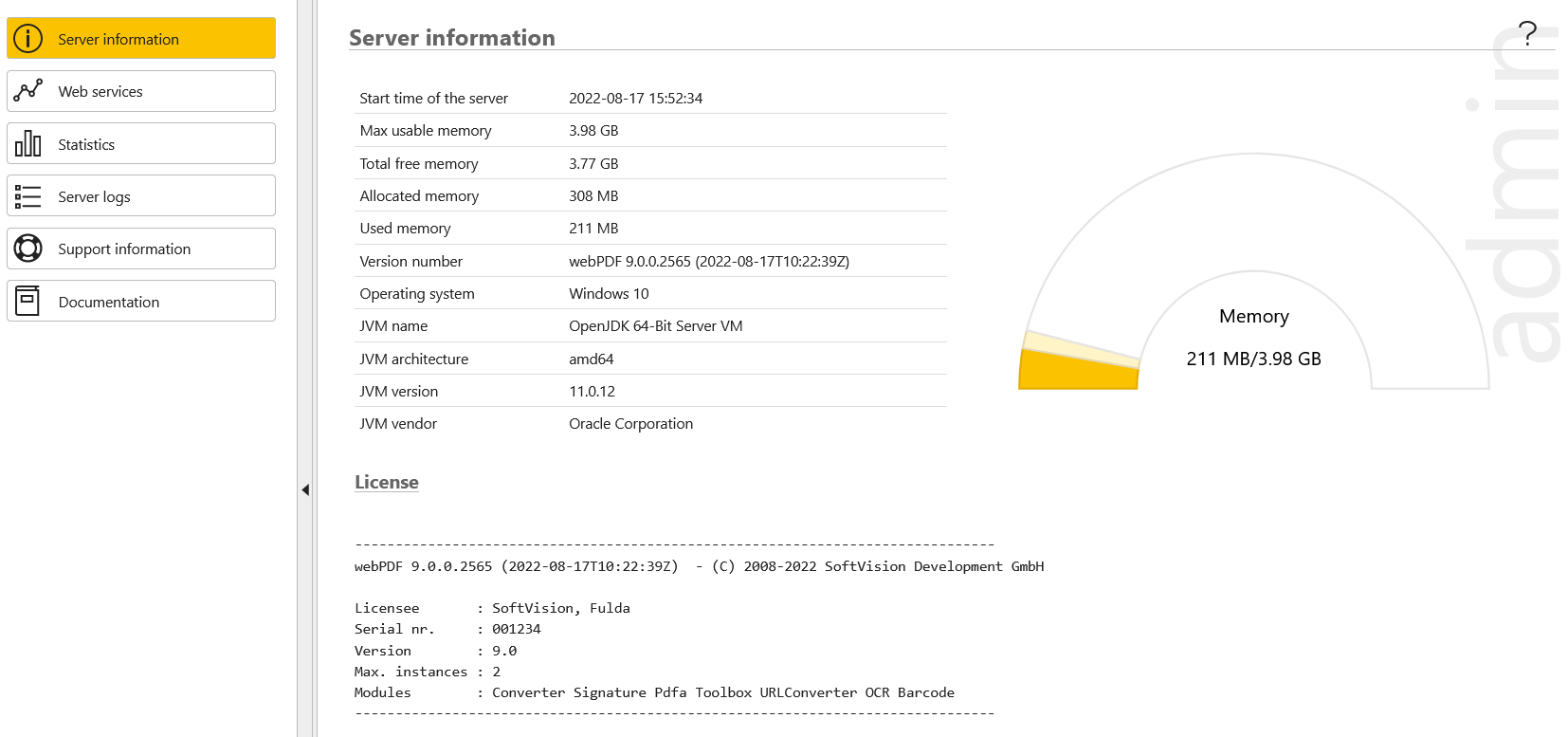Click the Server logs list icon
This screenshot has width=1568, height=737.
click(x=28, y=196)
